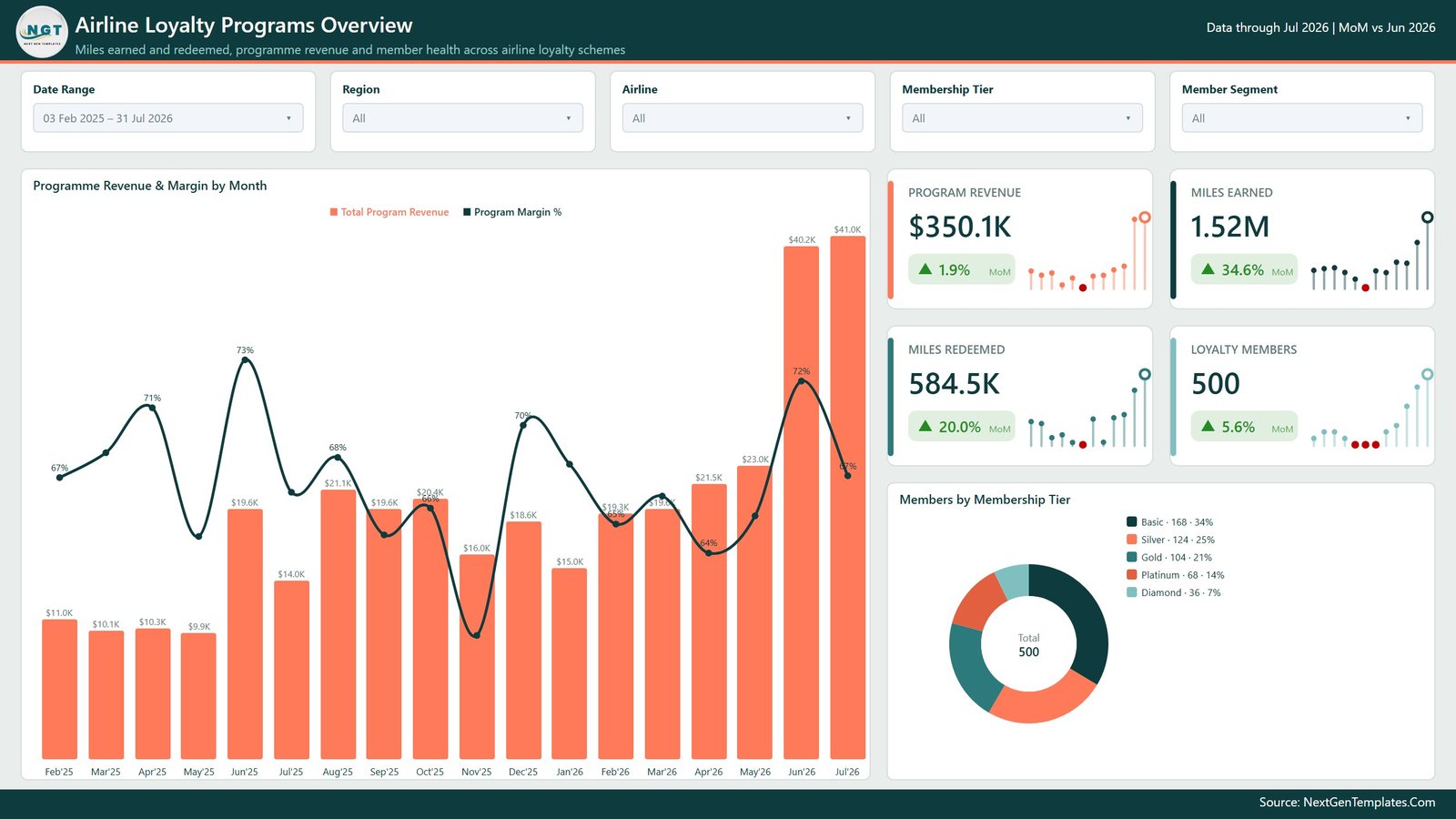The image size is (1456, 819).
Task: Click the Miles Redeemed sparkline chart
Action: (1088, 409)
